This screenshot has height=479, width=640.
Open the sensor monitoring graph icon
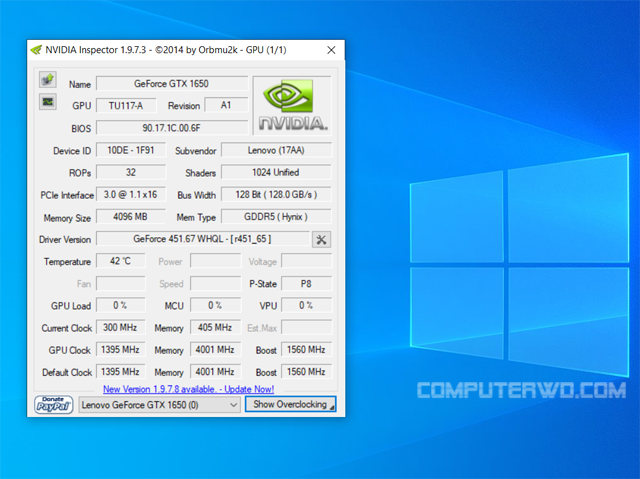pyautogui.click(x=48, y=102)
